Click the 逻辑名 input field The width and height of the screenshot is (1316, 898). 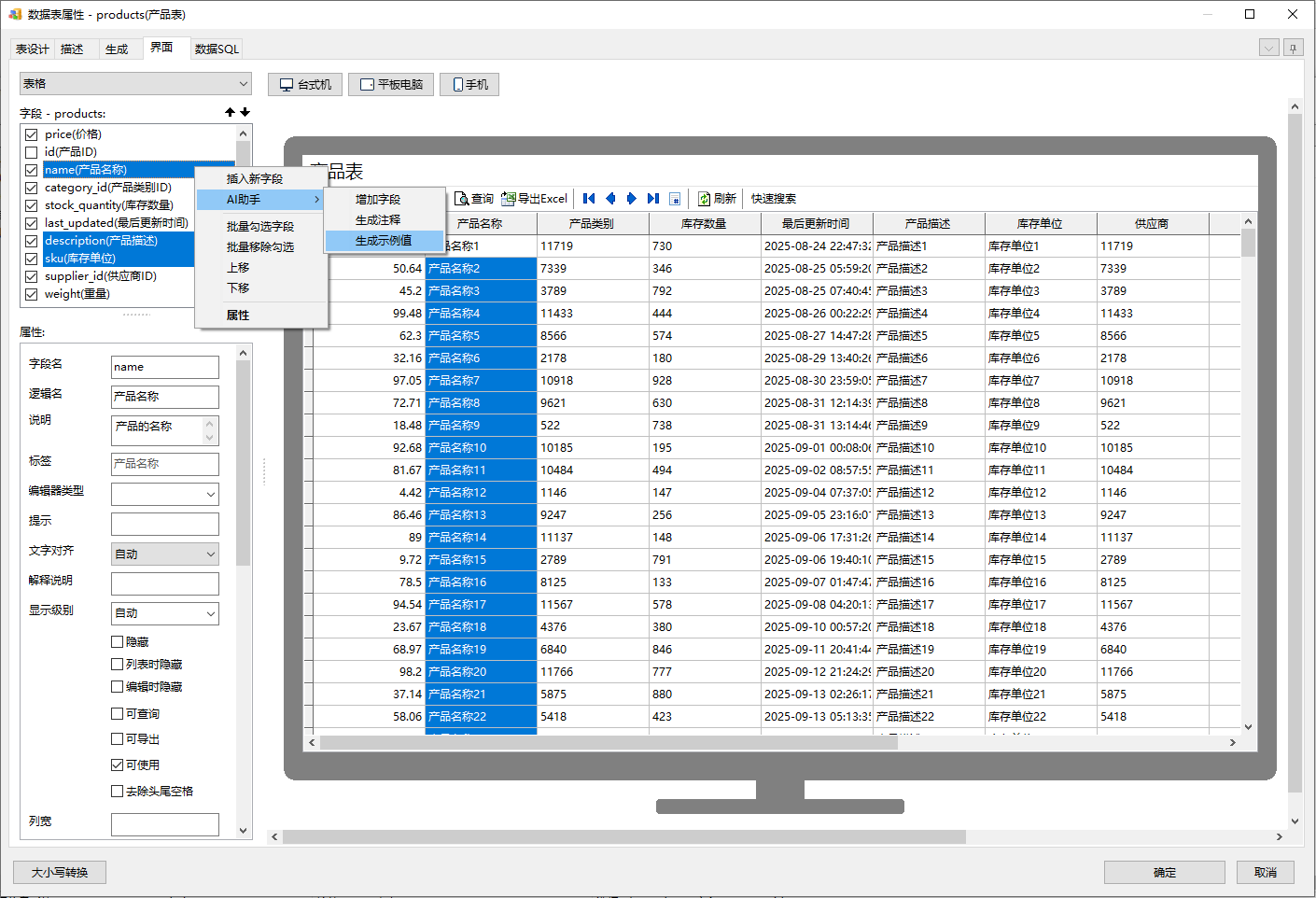(164, 397)
